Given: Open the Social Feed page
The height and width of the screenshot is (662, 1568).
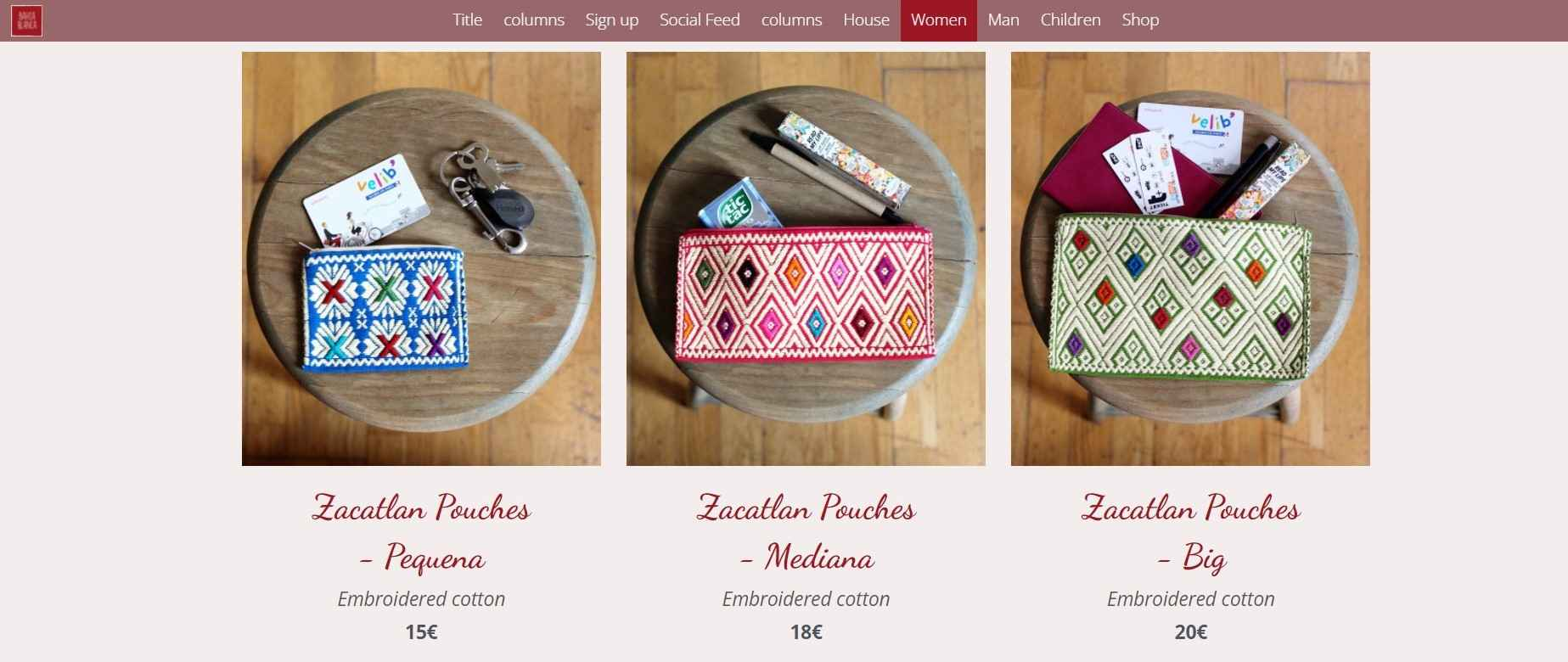Looking at the screenshot, I should [x=700, y=20].
